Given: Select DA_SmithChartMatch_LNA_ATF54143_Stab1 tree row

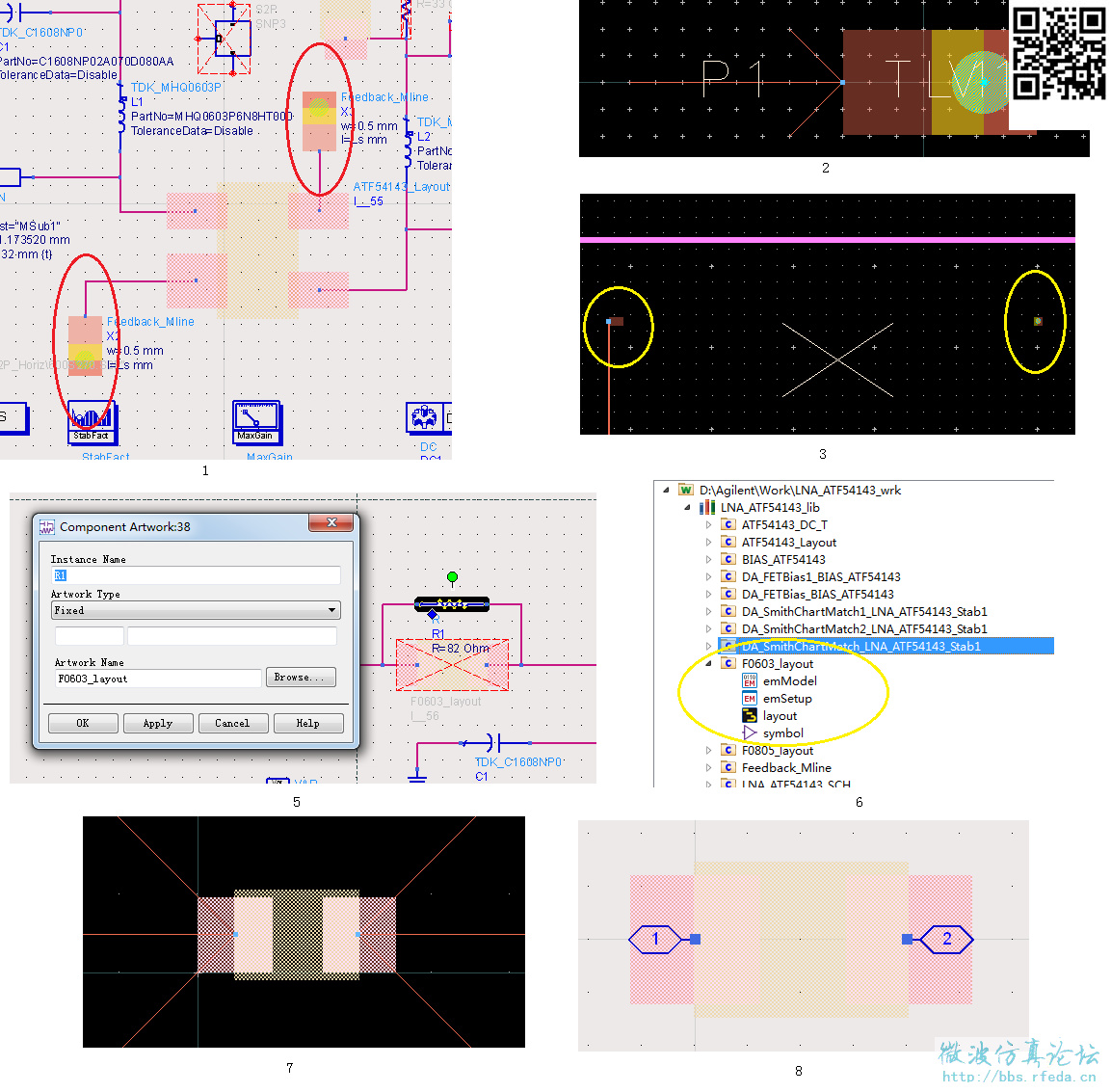Looking at the screenshot, I should (x=886, y=647).
